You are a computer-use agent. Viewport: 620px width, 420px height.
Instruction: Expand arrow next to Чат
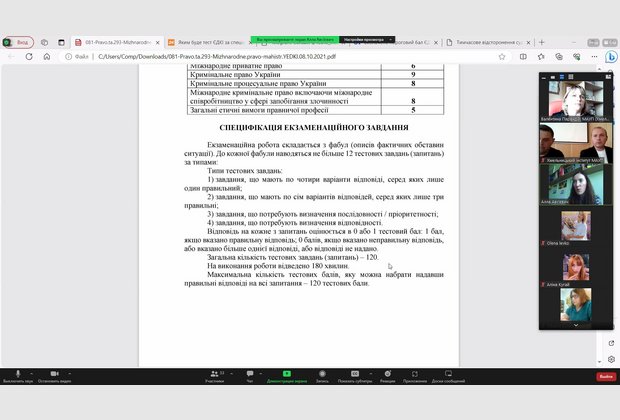[x=261, y=373]
